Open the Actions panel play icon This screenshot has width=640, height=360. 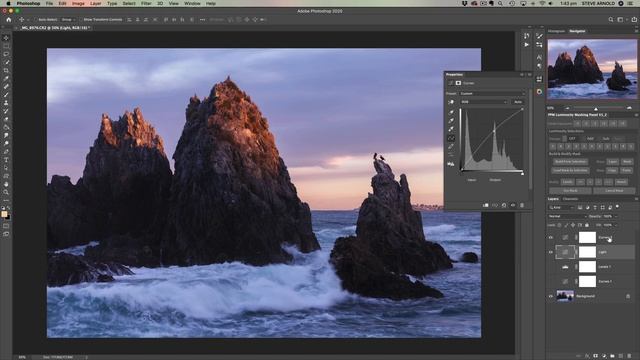pos(527,44)
